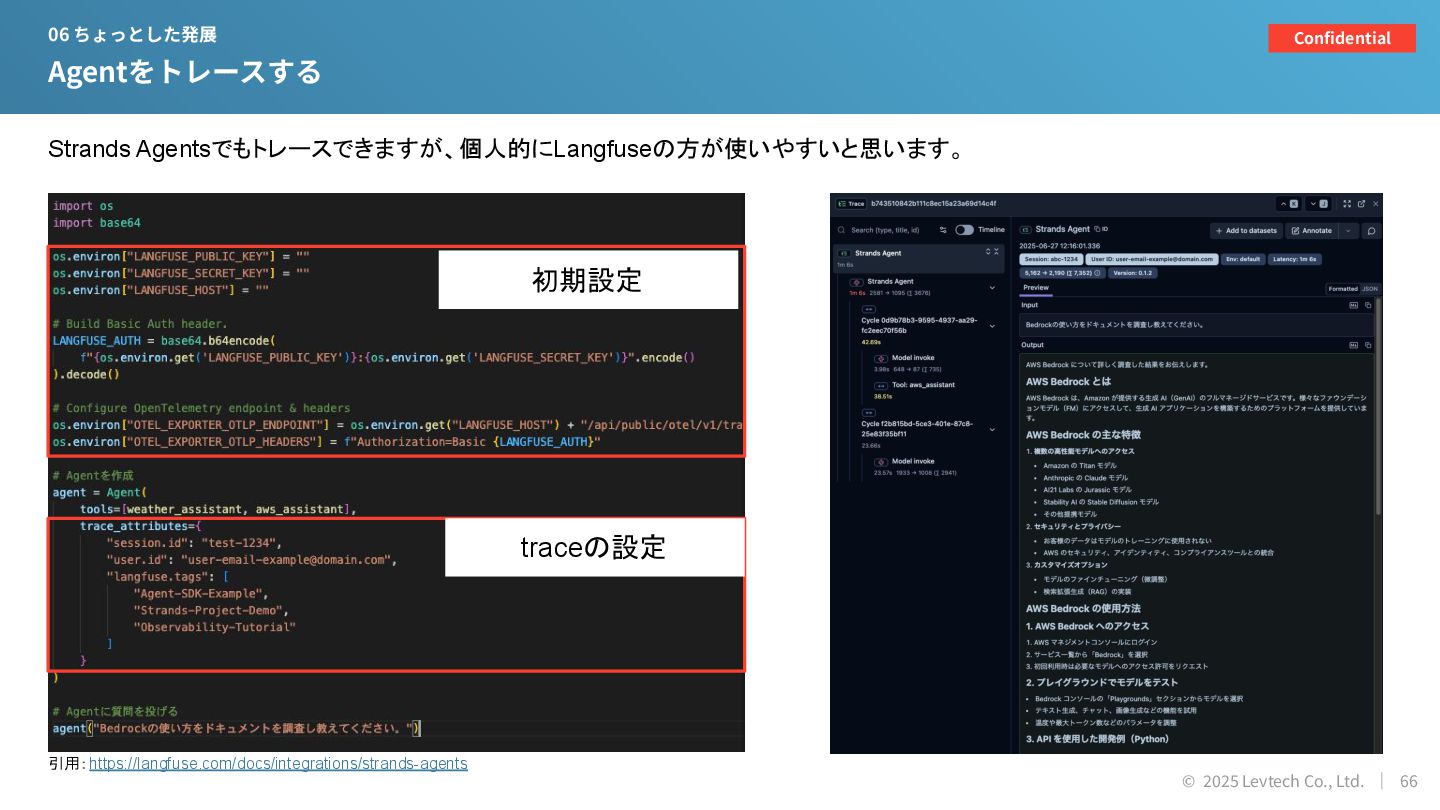Click the agent("Bedrockの使い方…") code line
Image resolution: width=1440 pixels, height=810 pixels.
click(x=237, y=728)
